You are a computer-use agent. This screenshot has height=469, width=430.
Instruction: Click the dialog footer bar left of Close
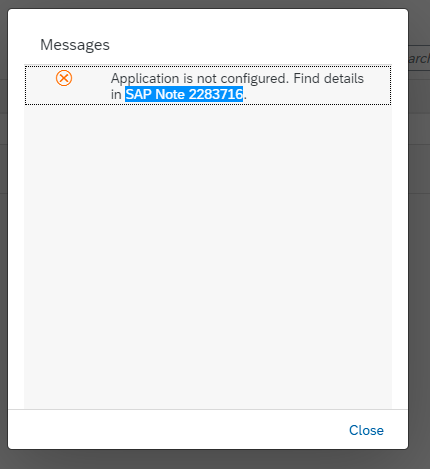177,429
